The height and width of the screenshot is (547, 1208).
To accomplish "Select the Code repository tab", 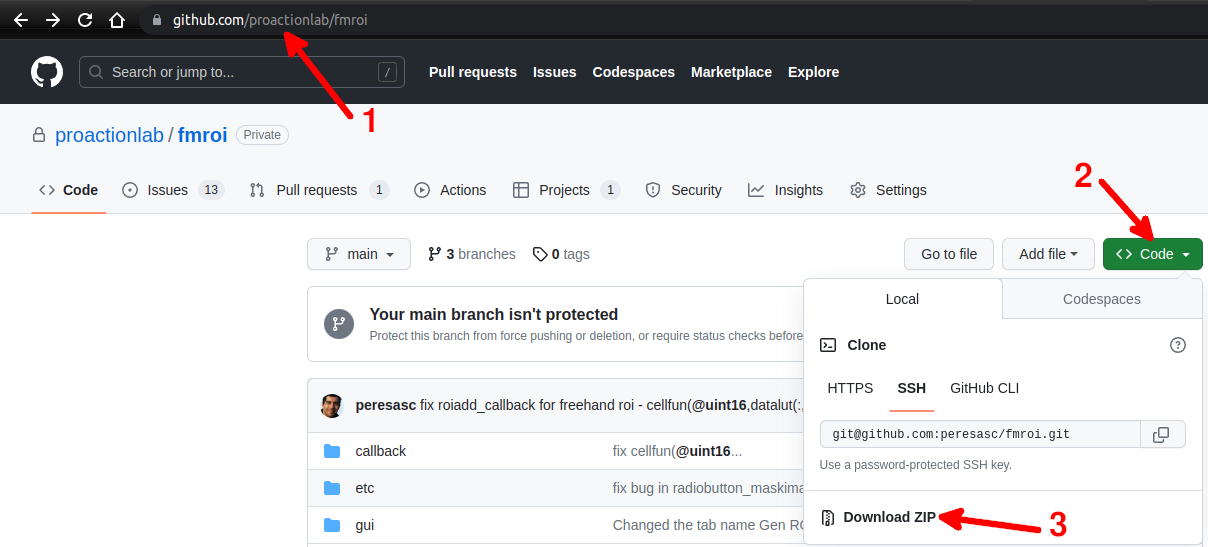I will 69,190.
